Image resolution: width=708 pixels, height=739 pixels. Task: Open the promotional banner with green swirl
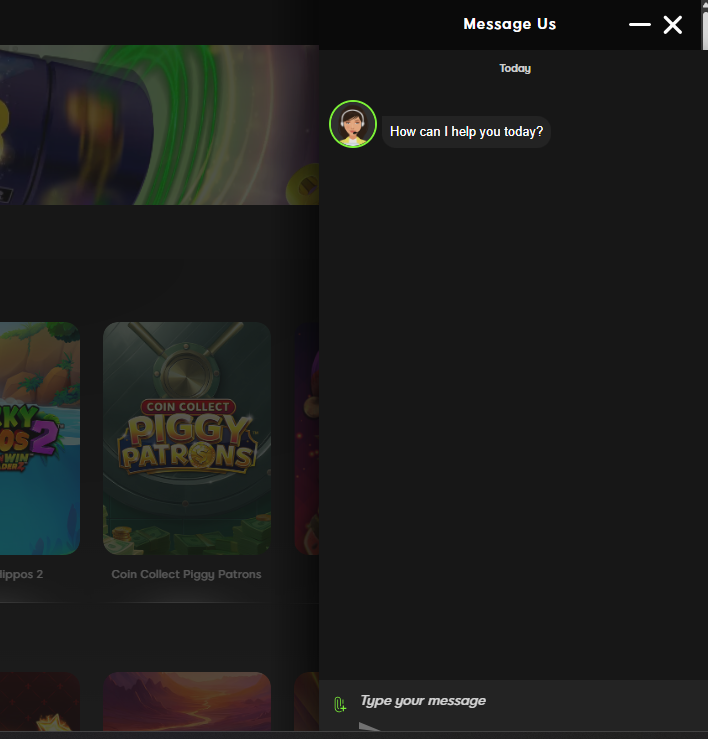pyautogui.click(x=160, y=125)
